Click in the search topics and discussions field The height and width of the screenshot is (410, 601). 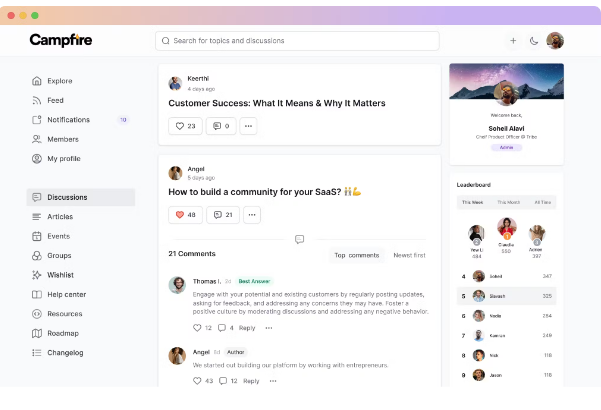pyautogui.click(x=297, y=41)
